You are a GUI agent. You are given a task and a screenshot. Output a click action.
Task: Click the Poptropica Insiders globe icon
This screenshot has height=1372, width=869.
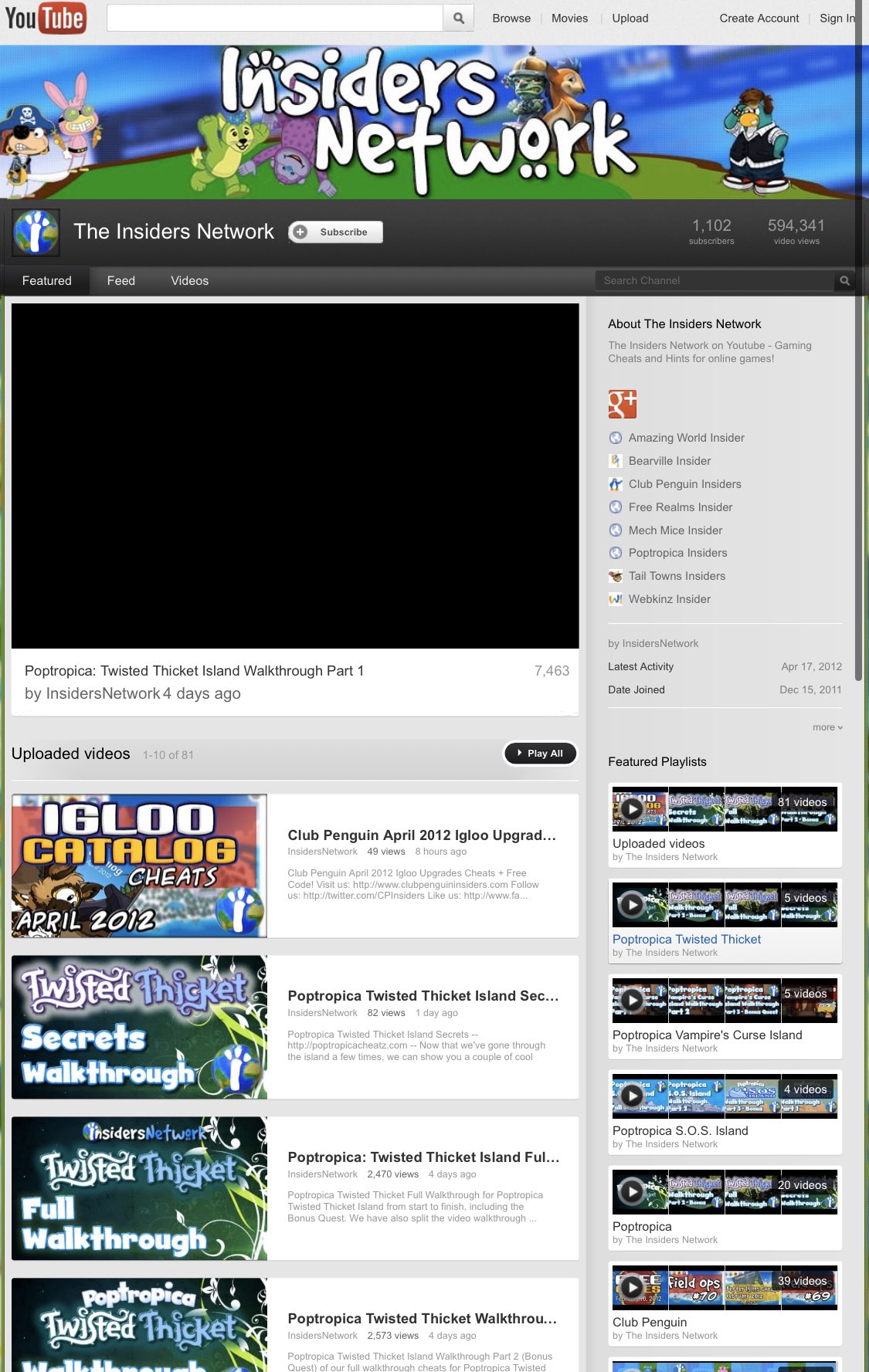tap(616, 553)
